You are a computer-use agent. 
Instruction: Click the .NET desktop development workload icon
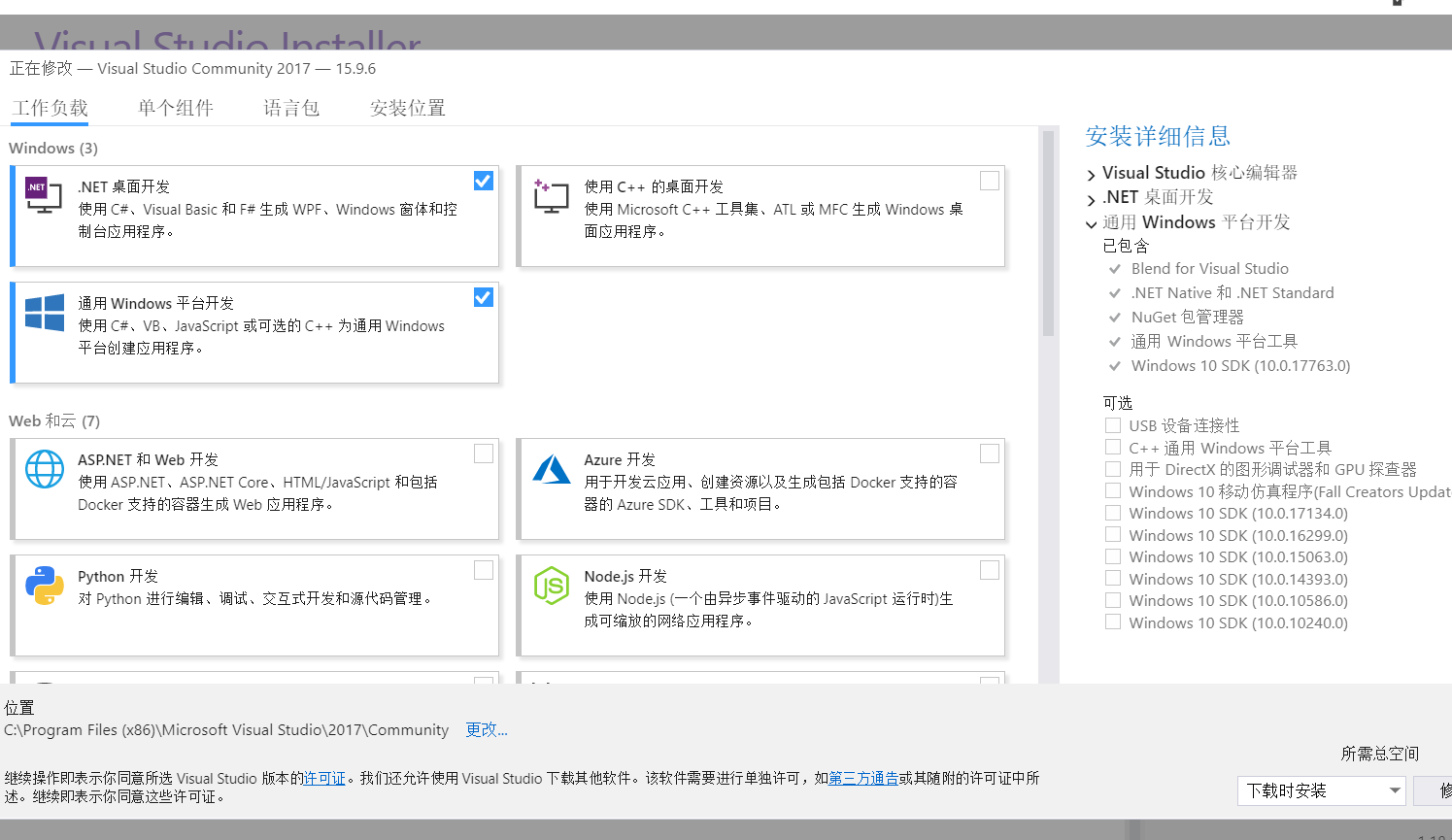(44, 195)
